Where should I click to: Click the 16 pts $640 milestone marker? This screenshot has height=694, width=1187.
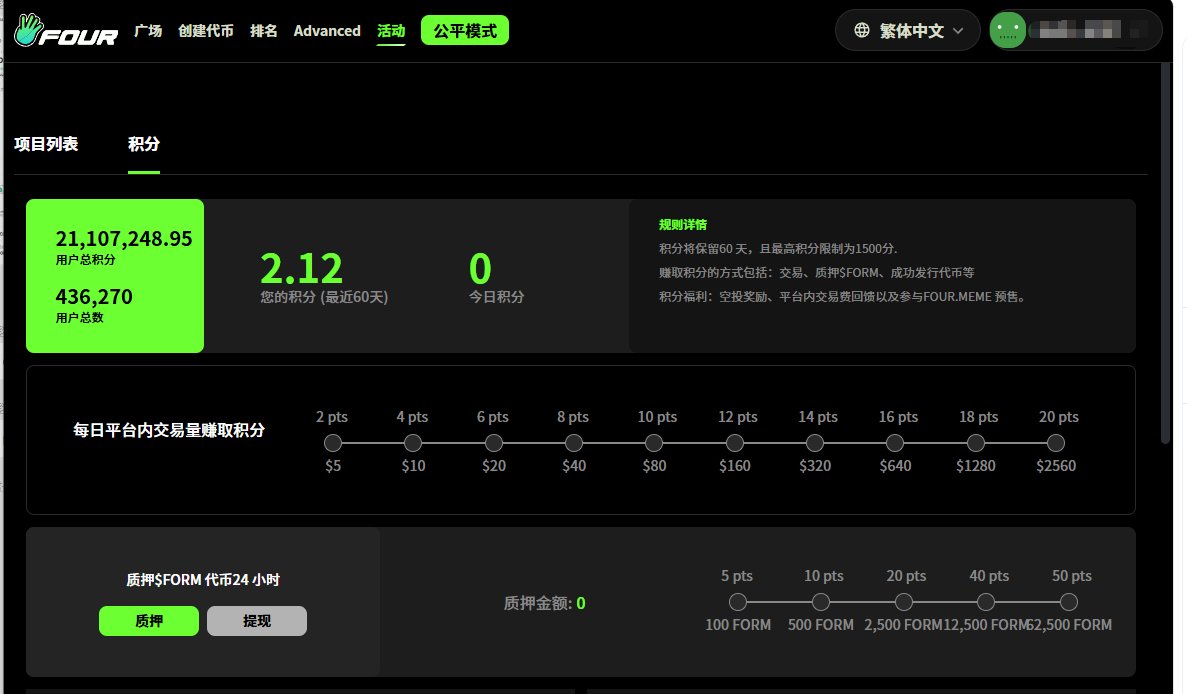[x=895, y=443]
